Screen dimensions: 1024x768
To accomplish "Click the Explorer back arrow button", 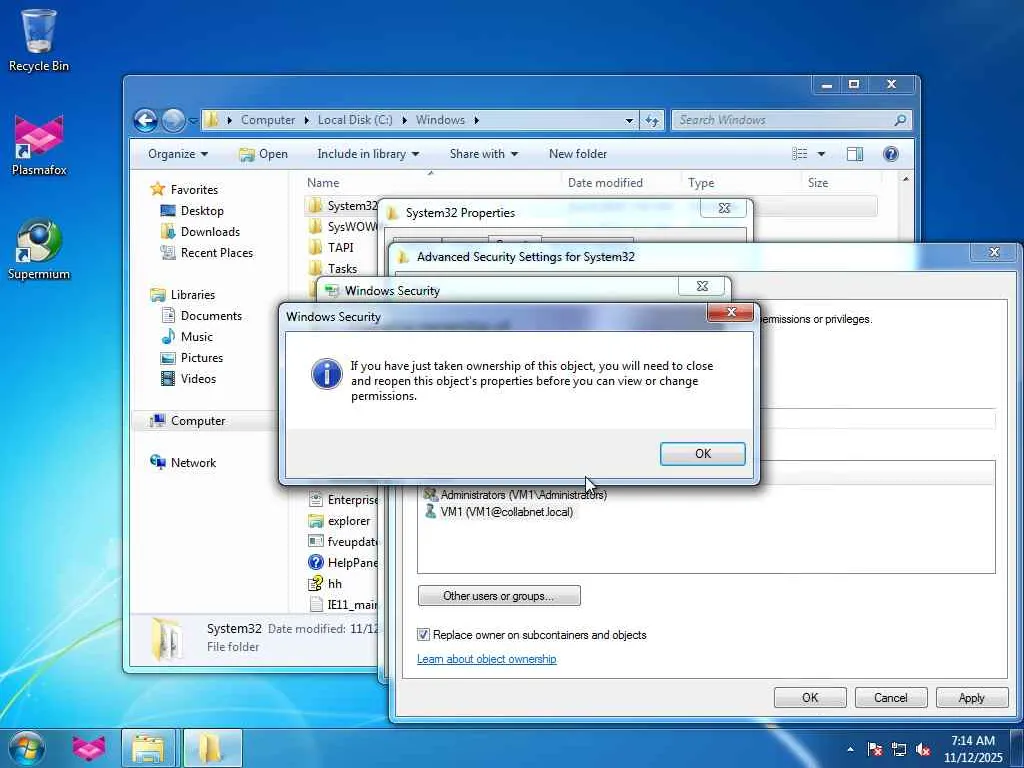I will [x=146, y=120].
